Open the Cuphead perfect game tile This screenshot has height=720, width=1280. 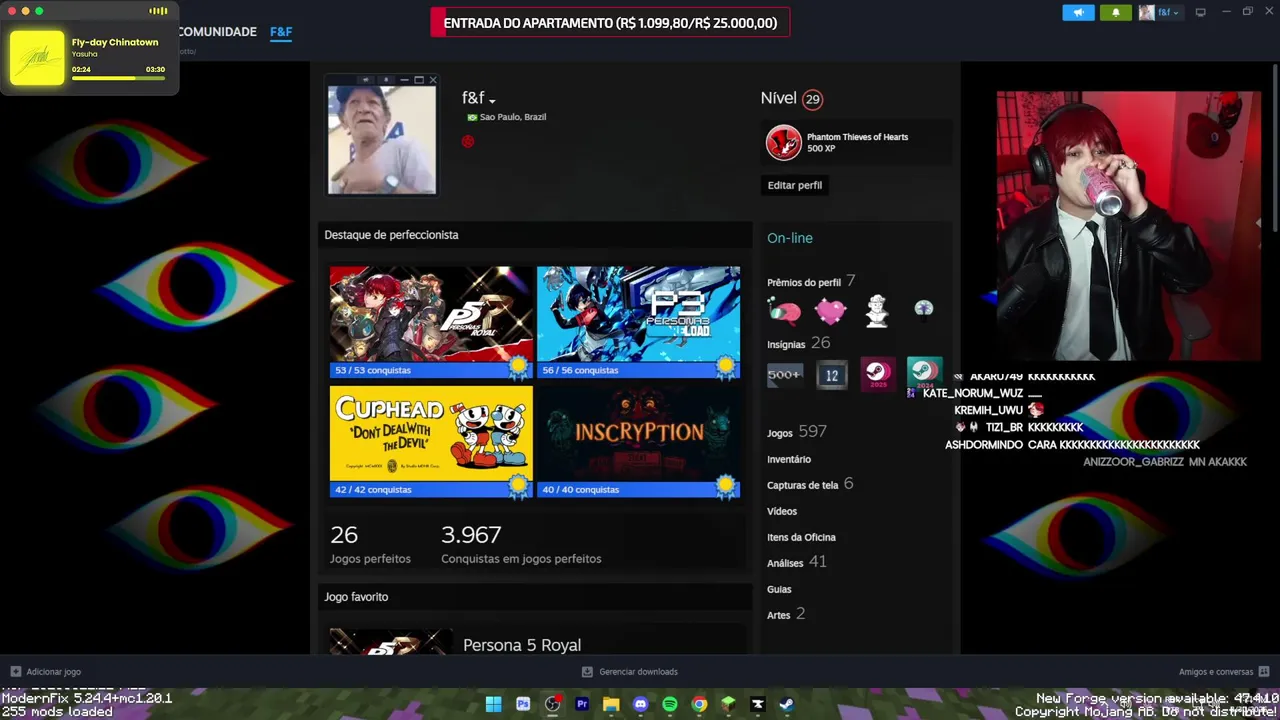tap(431, 442)
